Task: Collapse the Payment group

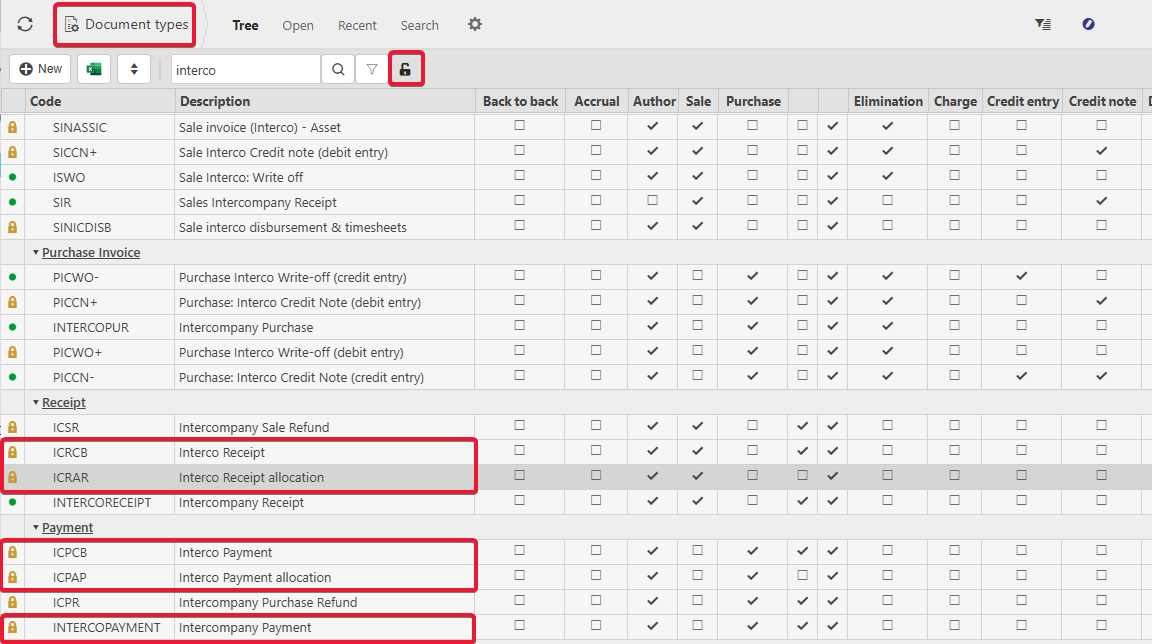Action: 35,527
